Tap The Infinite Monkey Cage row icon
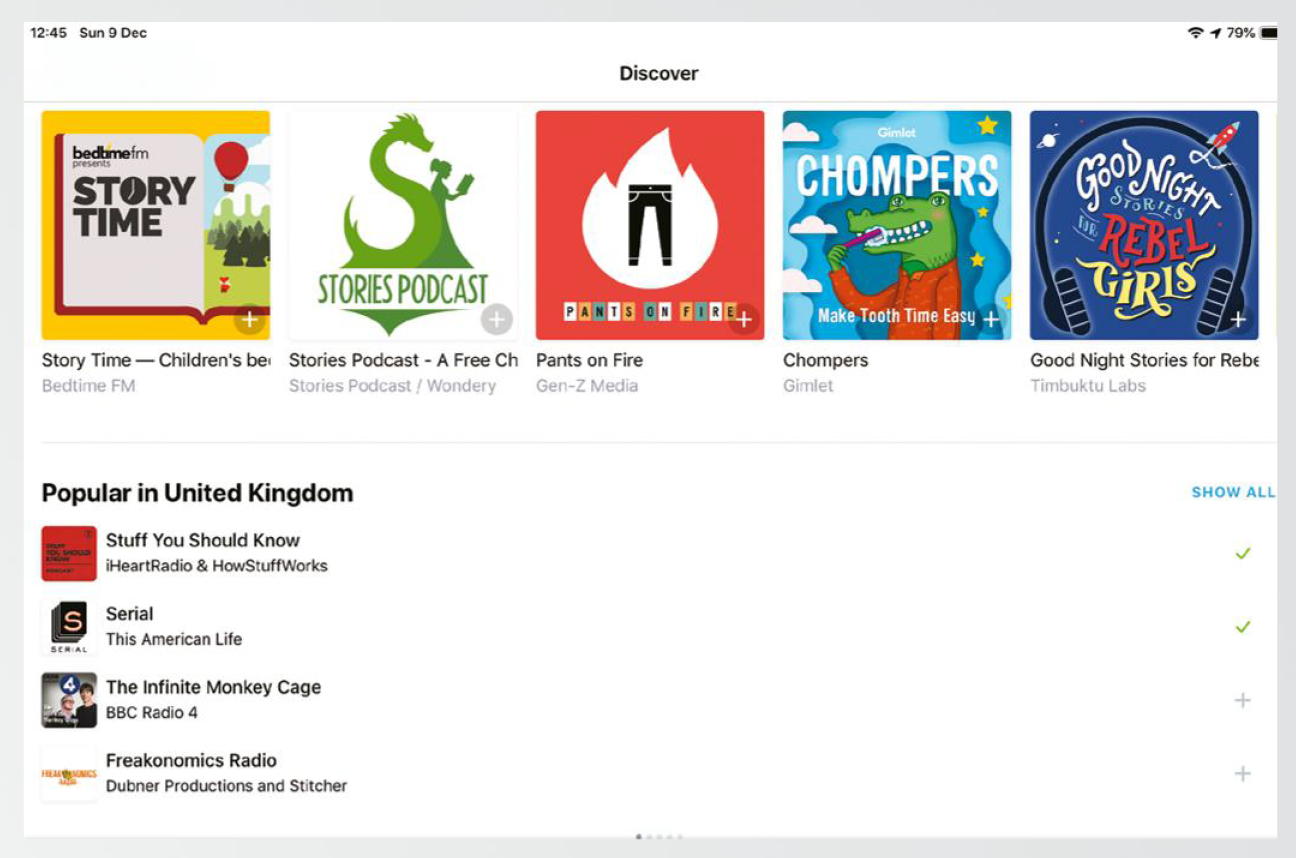Image resolution: width=1296 pixels, height=858 pixels. tap(69, 700)
